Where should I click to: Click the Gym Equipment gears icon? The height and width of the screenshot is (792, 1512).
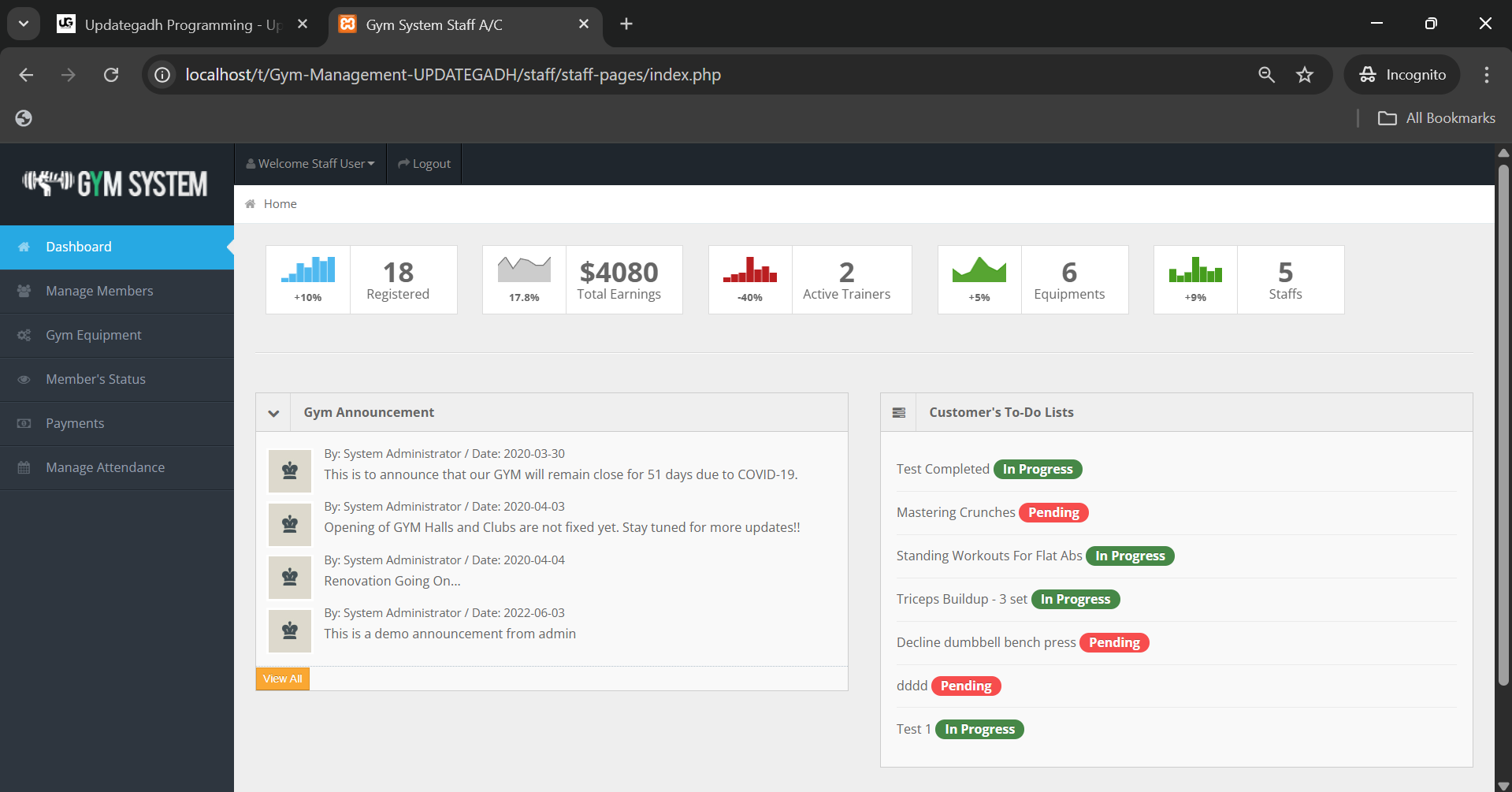[24, 335]
